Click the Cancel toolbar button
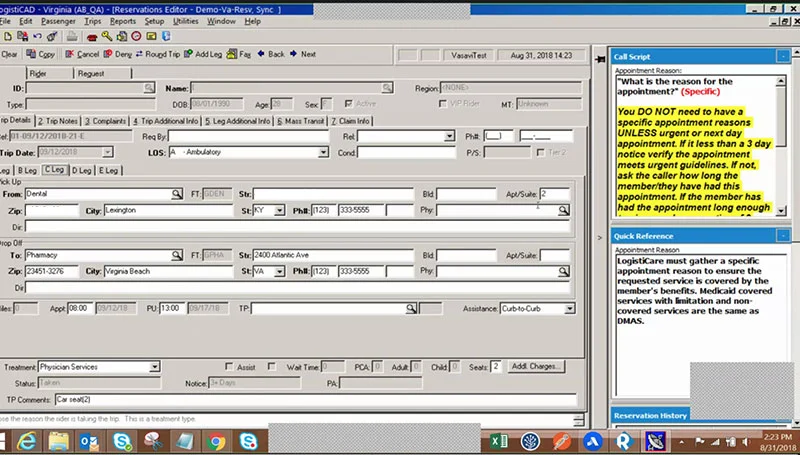Image resolution: width=800 pixels, height=455 pixels. 82,54
